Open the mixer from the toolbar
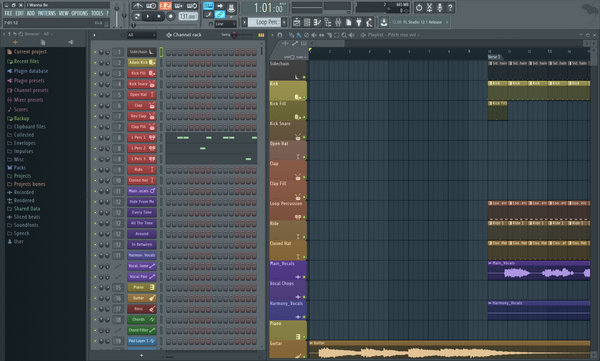This screenshot has height=361, width=600. [x=338, y=23]
